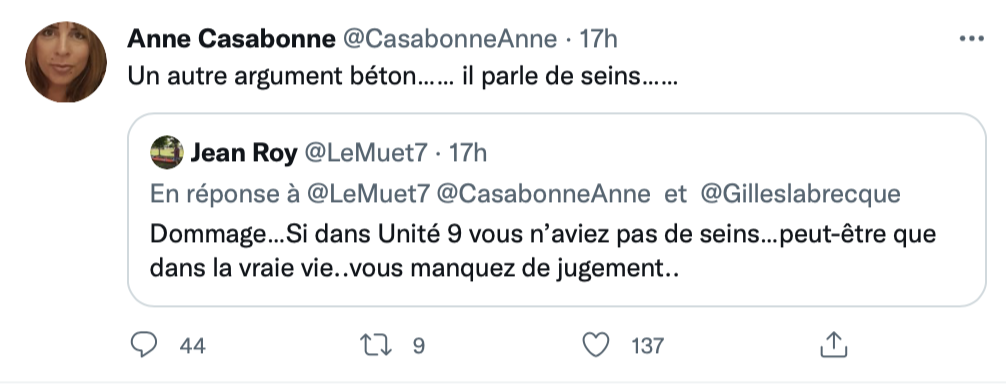Viewport: 1006px width, 384px height.
Task: Click the 17h timestamp on quoted tweet
Action: pos(468,153)
